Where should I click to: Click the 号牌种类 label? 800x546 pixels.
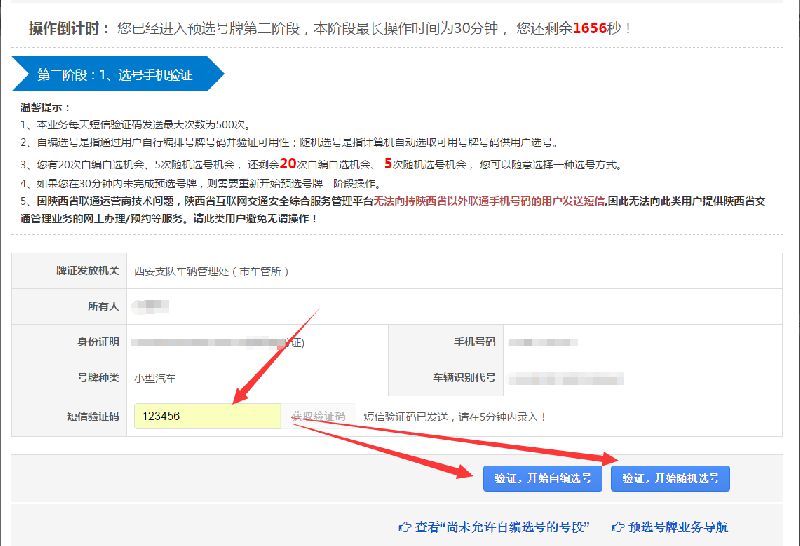click(x=98, y=378)
